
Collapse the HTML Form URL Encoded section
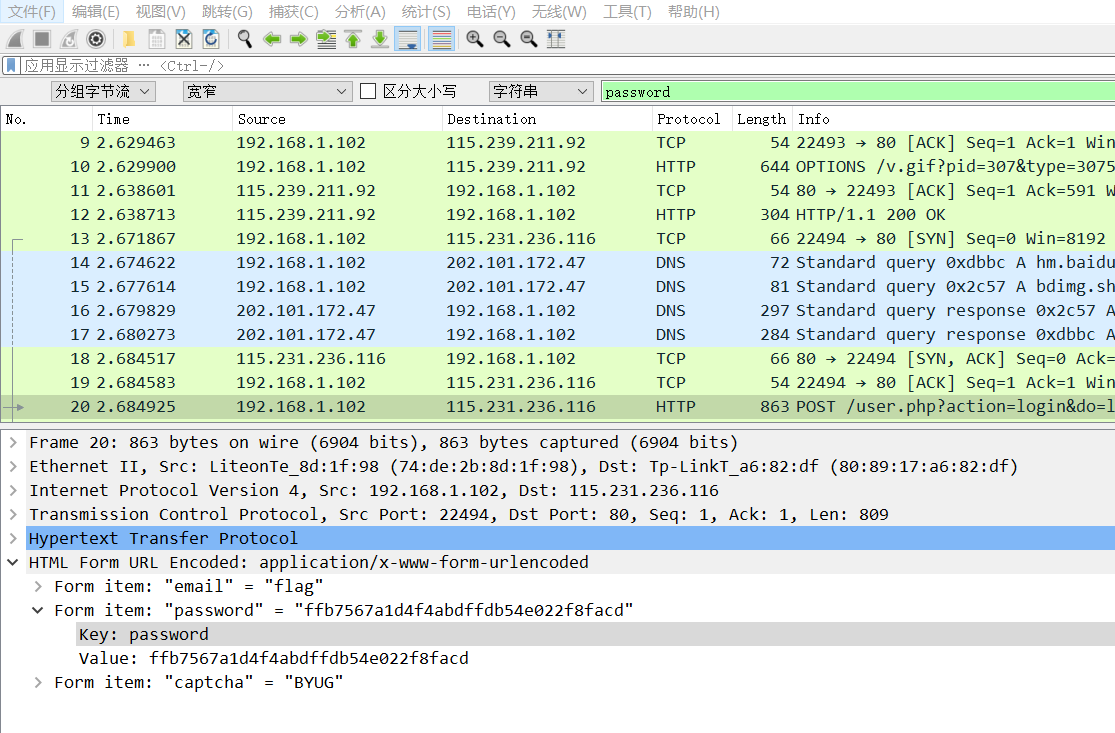12,562
